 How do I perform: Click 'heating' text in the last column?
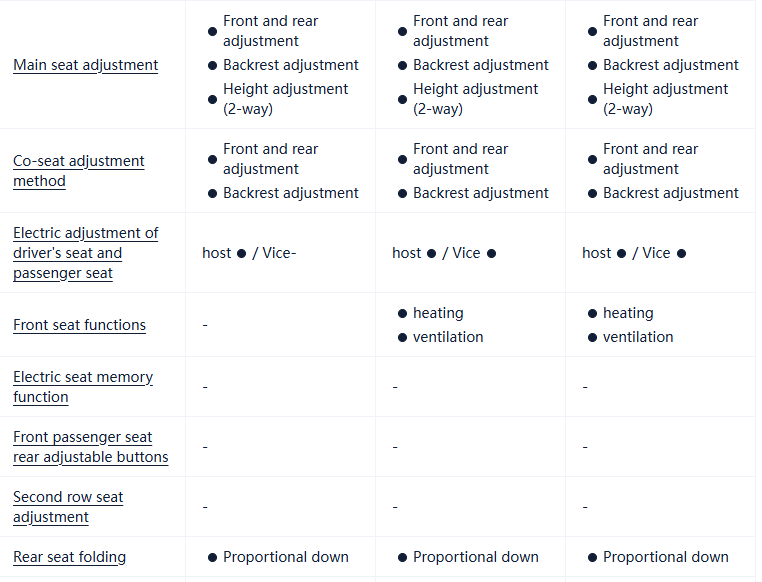coord(628,313)
